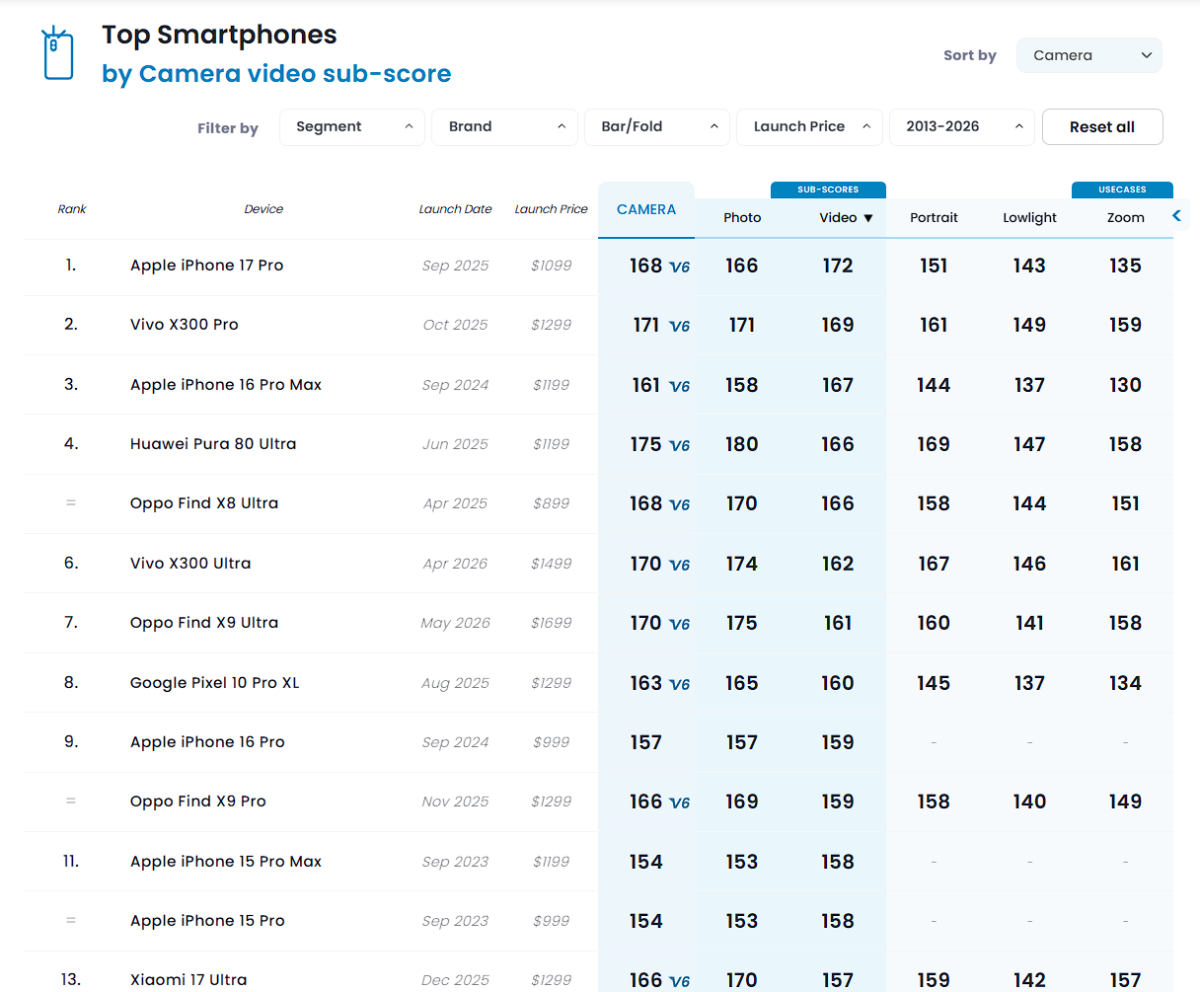Click the V6 badge for Google Pixel 10 Pro XL
This screenshot has width=1200, height=992.
pyautogui.click(x=680, y=684)
